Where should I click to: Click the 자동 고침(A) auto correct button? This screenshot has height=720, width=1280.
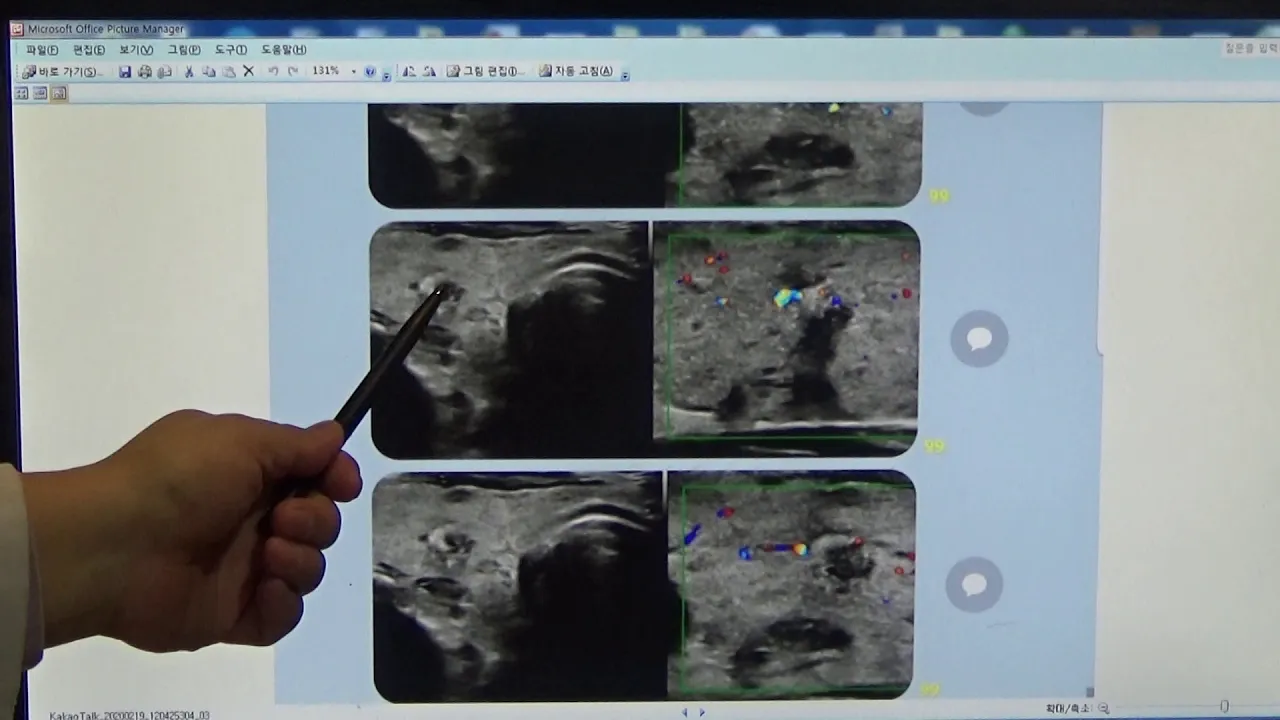[576, 72]
